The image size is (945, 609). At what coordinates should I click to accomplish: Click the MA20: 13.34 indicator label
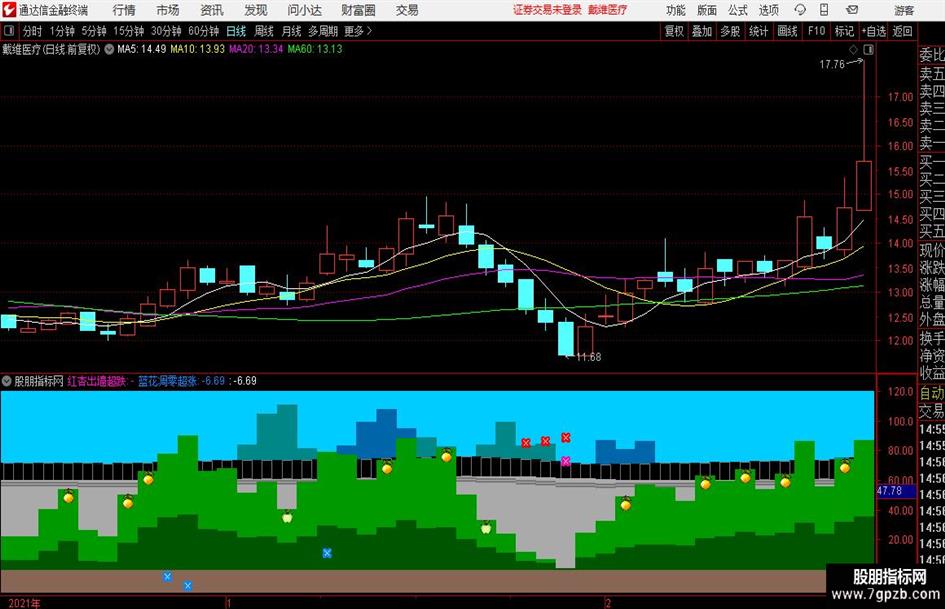[256, 49]
